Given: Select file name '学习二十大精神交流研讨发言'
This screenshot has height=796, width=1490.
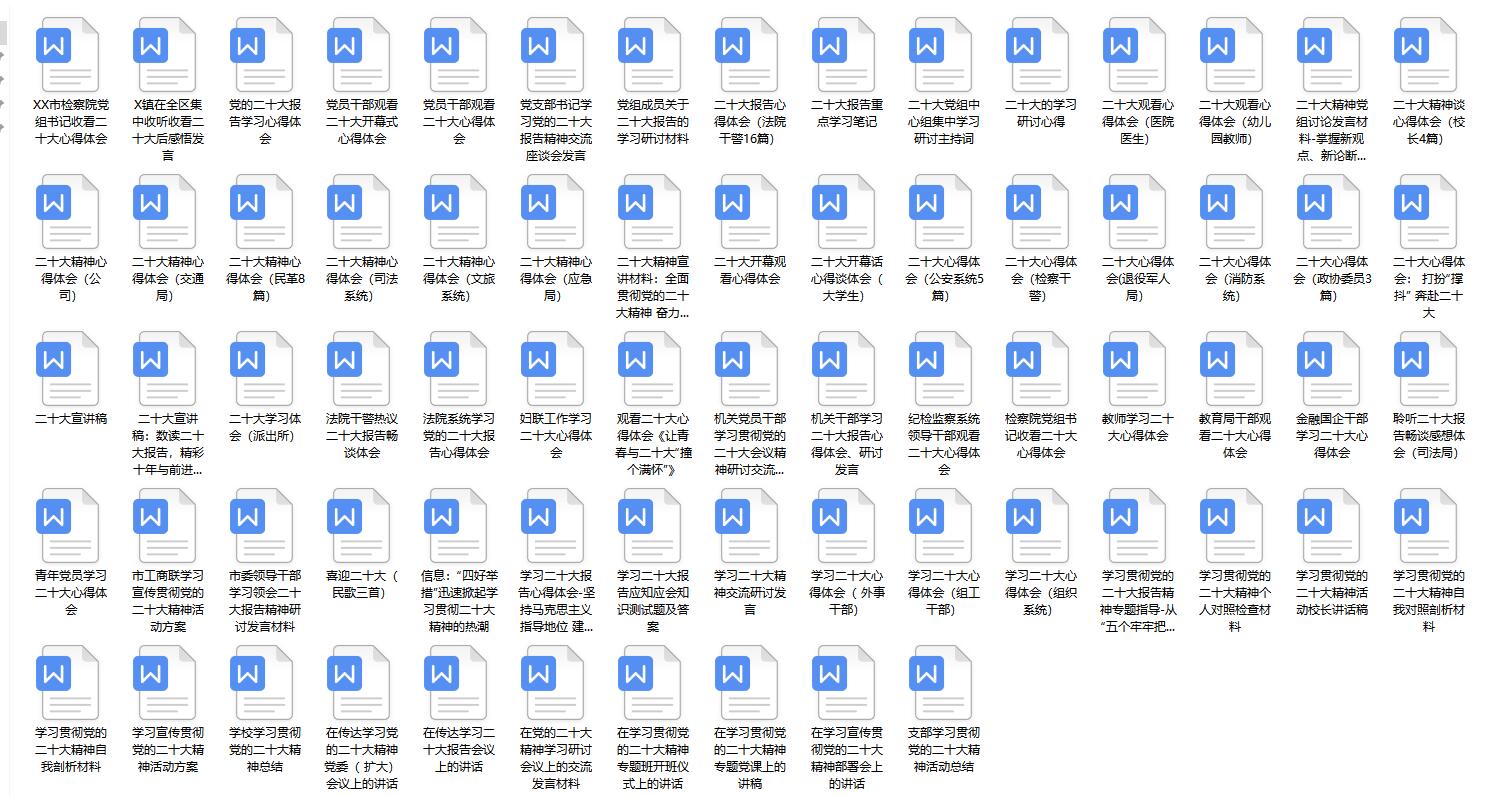Looking at the screenshot, I should coord(749,592).
